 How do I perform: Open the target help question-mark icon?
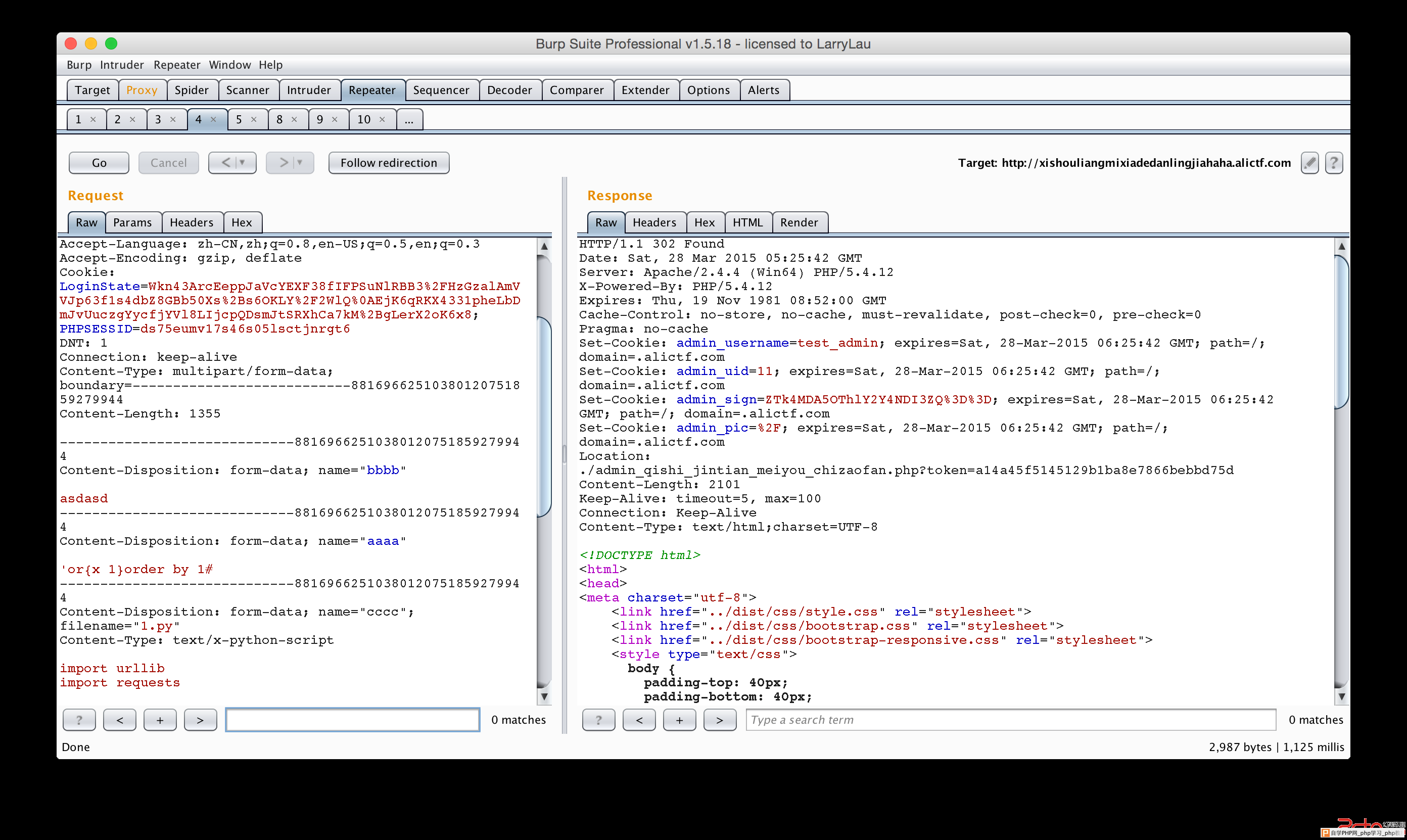(1334, 163)
